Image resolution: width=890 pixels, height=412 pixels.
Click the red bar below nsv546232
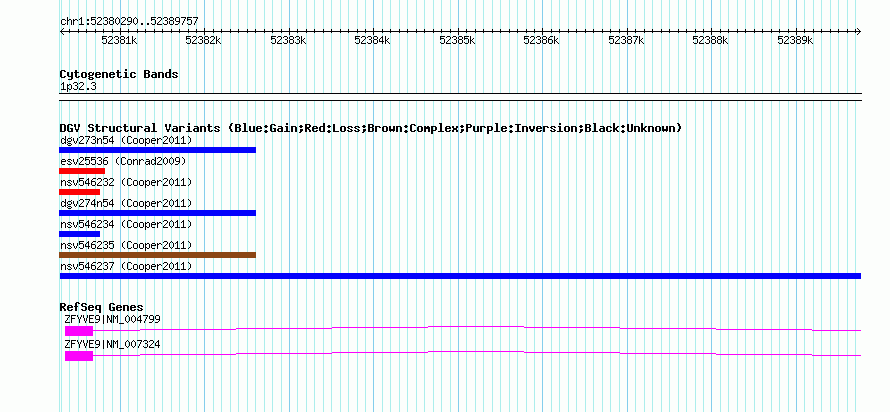(x=79, y=192)
